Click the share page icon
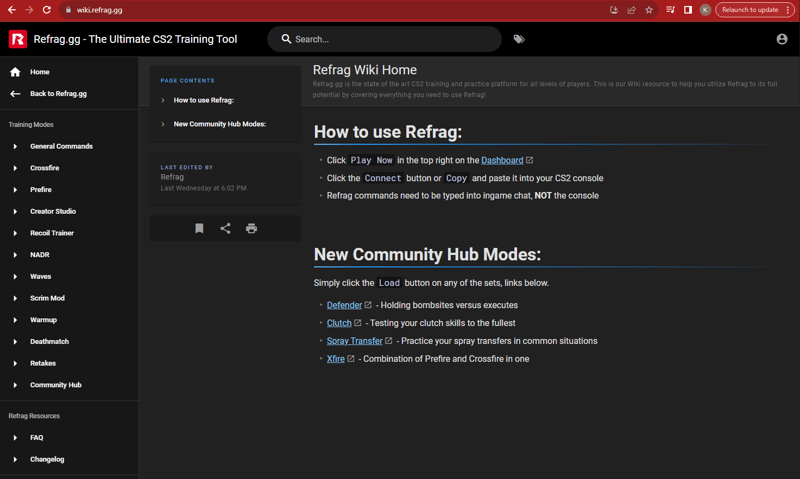800x479 pixels. click(x=226, y=228)
